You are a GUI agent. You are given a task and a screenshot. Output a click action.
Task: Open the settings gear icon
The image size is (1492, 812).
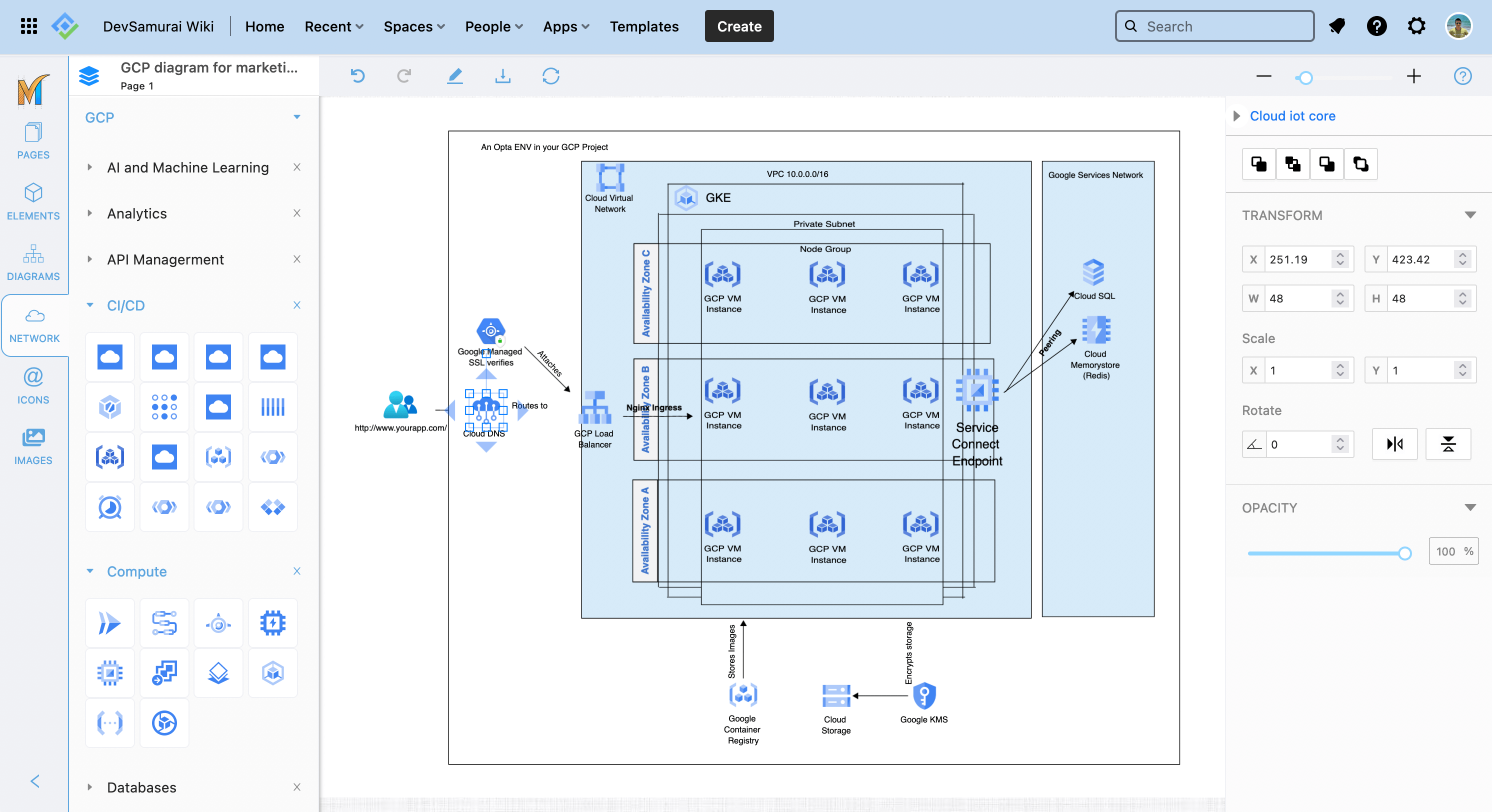[1416, 26]
